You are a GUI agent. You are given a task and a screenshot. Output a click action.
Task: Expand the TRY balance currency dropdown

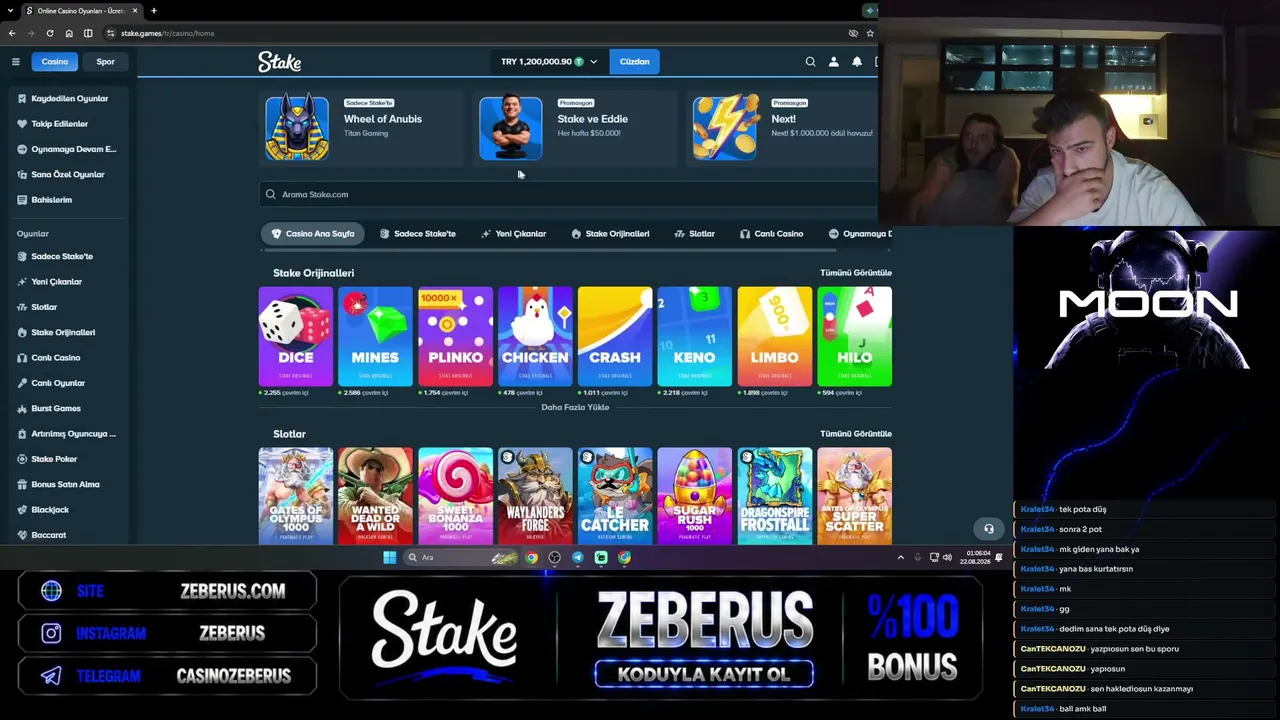coord(549,62)
